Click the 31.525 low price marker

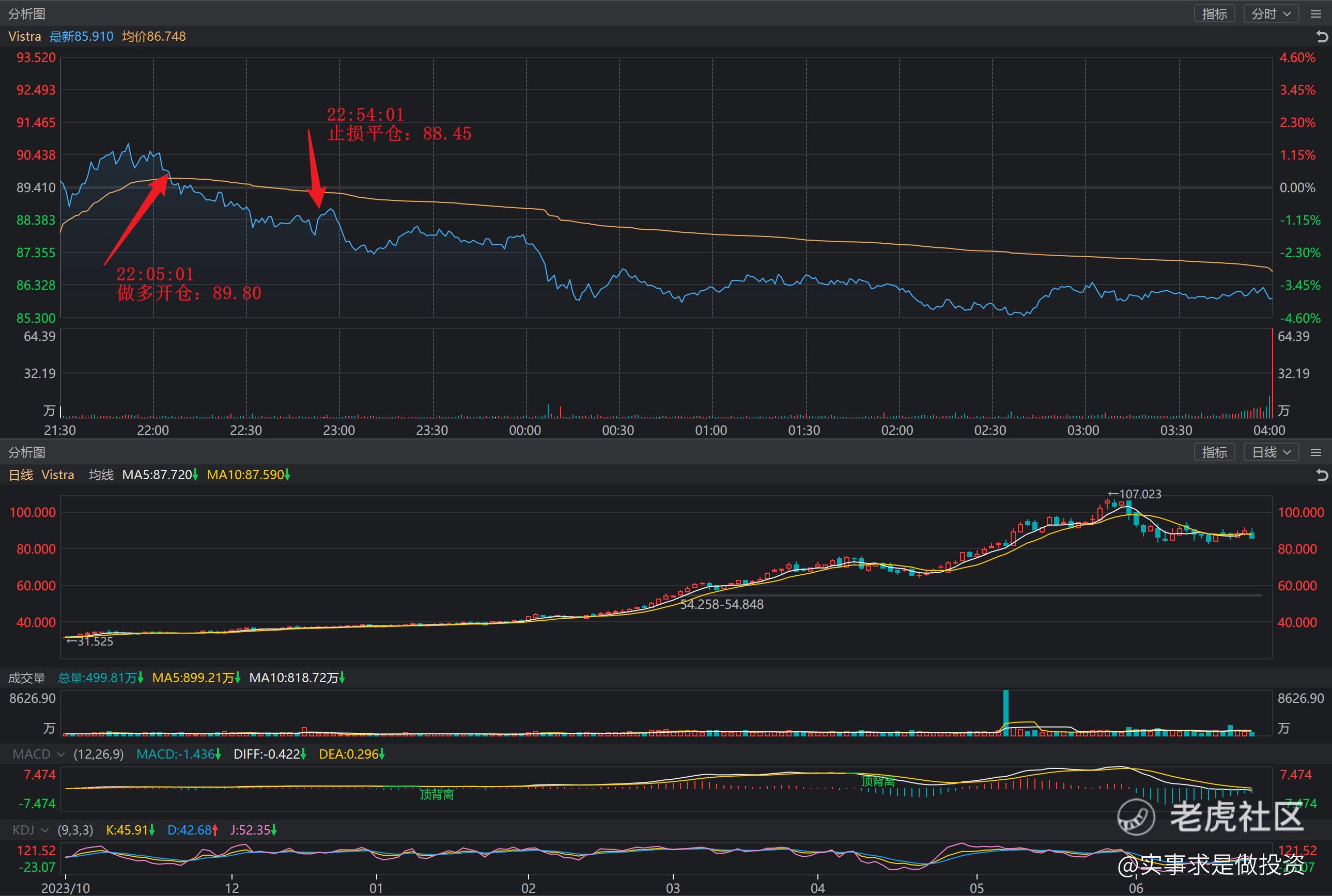click(90, 641)
